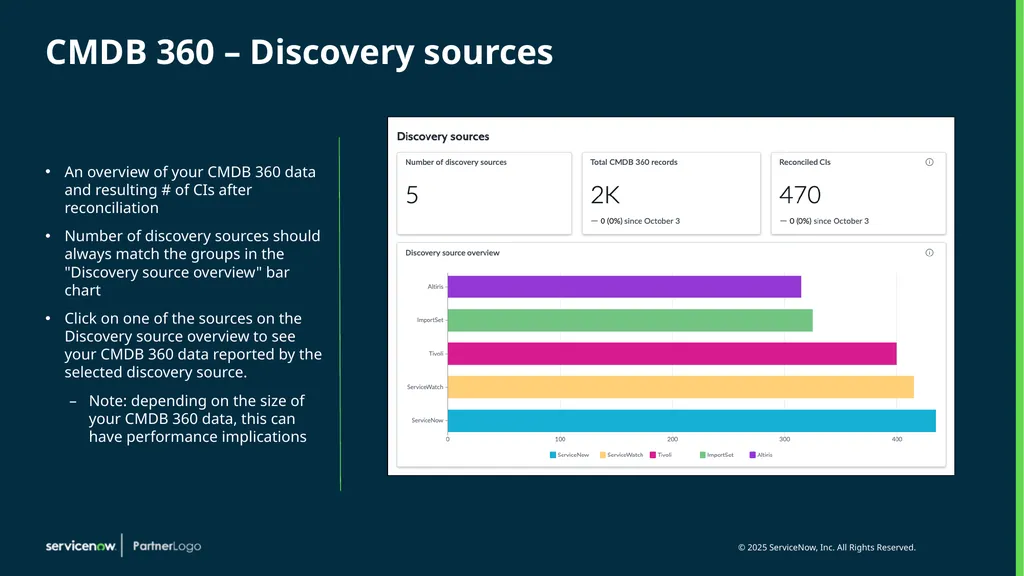Screen dimensions: 1024x576
Task: Toggle ServiceWatch legend swatch
Action: point(603,455)
